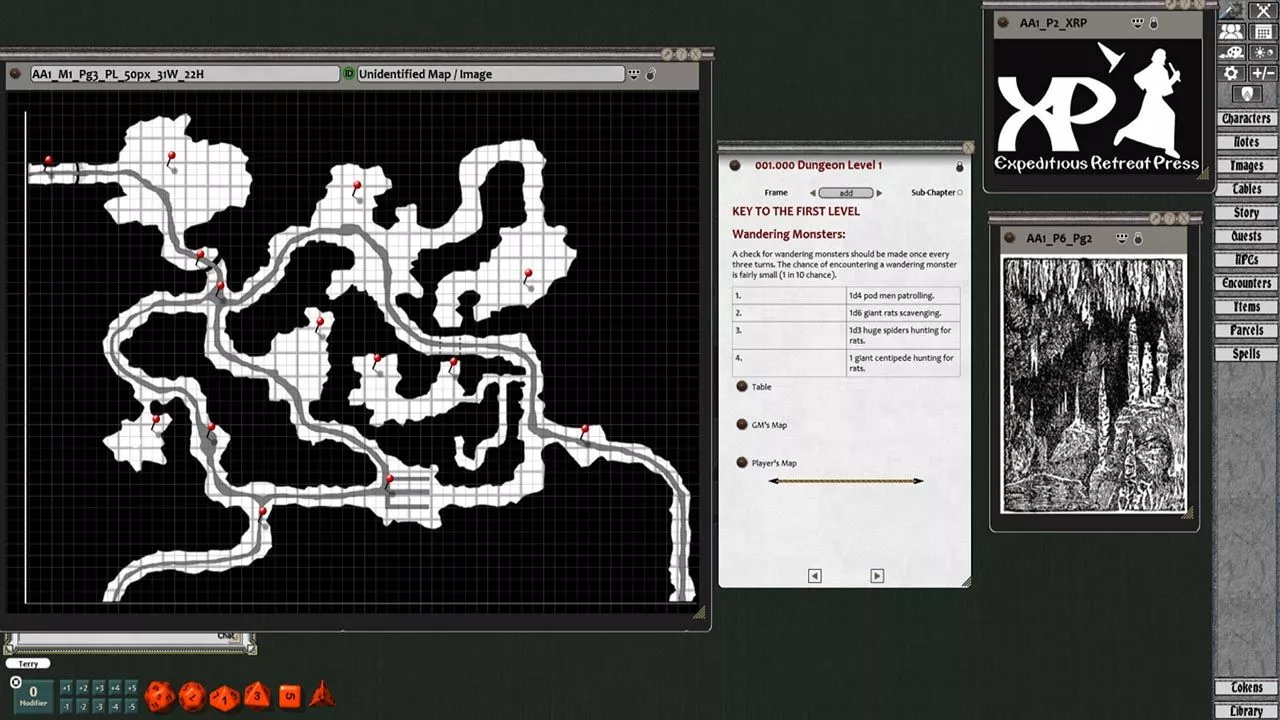
Task: Open the Calendar grid icon
Action: click(1262, 31)
